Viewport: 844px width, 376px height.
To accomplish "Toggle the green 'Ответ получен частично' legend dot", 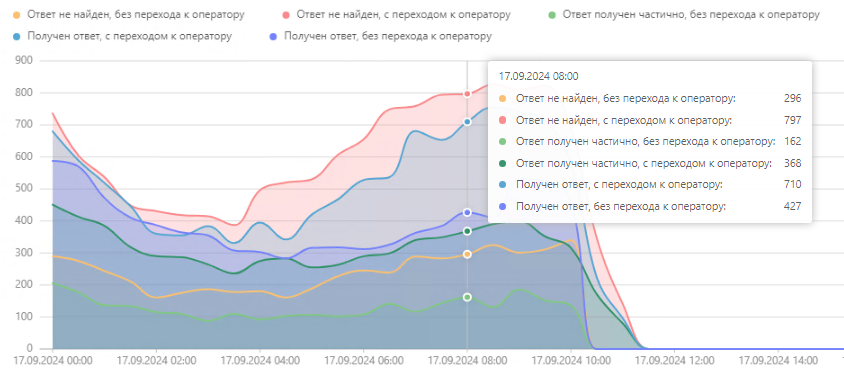I will [x=552, y=15].
